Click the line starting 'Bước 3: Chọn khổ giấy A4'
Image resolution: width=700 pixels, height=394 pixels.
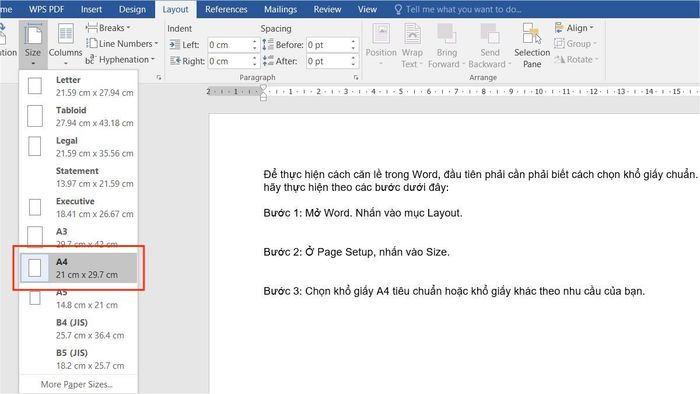pos(454,291)
